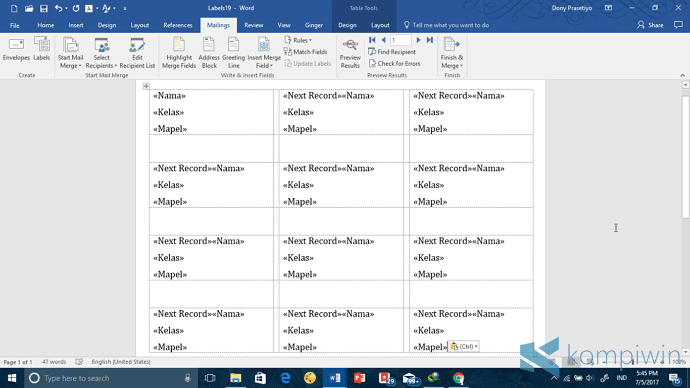Viewport: 690px width, 388px height.
Task: Open the Windows Start menu
Action: (12, 378)
